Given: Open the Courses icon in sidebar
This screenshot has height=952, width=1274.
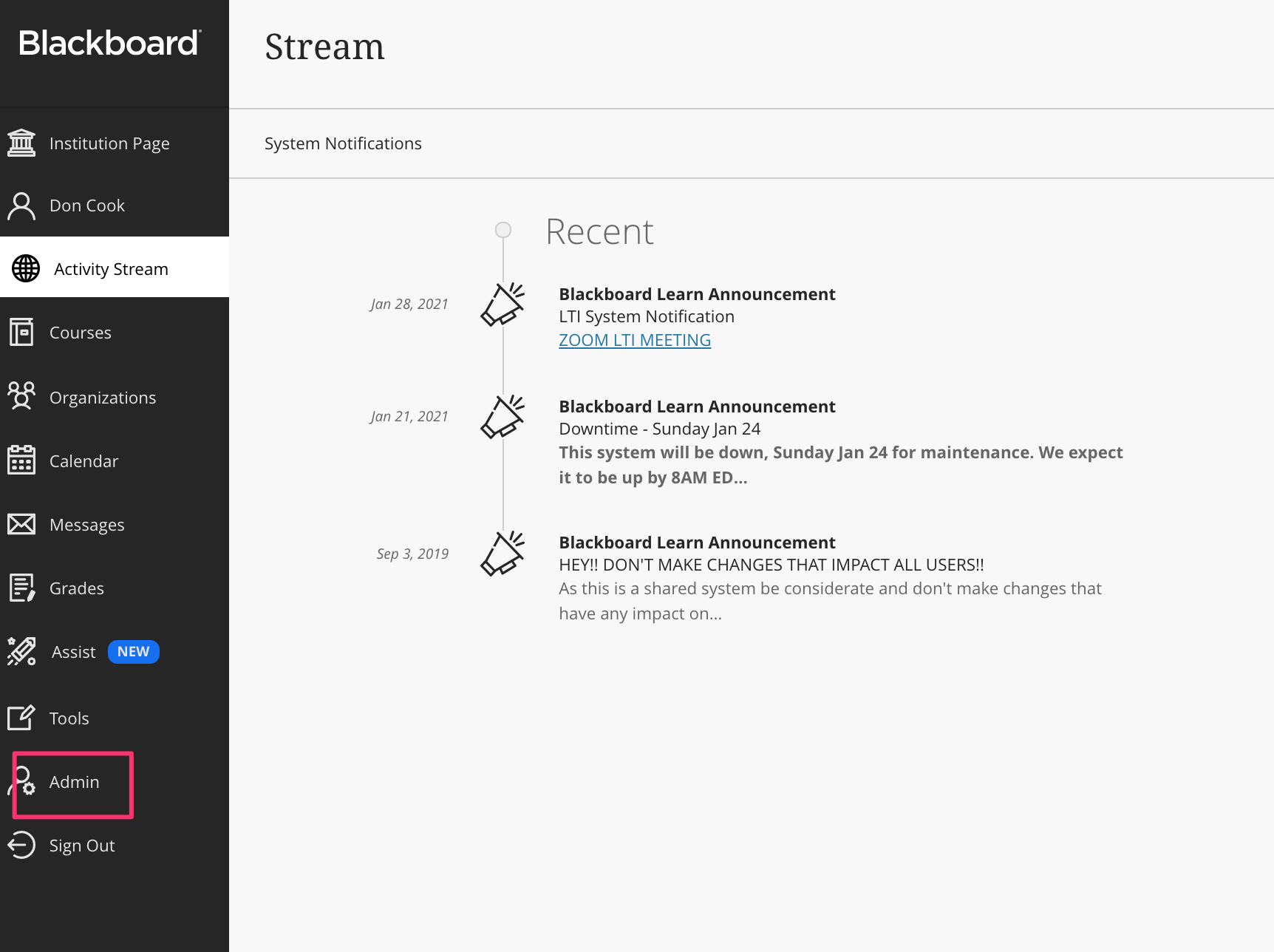Looking at the screenshot, I should 22,332.
